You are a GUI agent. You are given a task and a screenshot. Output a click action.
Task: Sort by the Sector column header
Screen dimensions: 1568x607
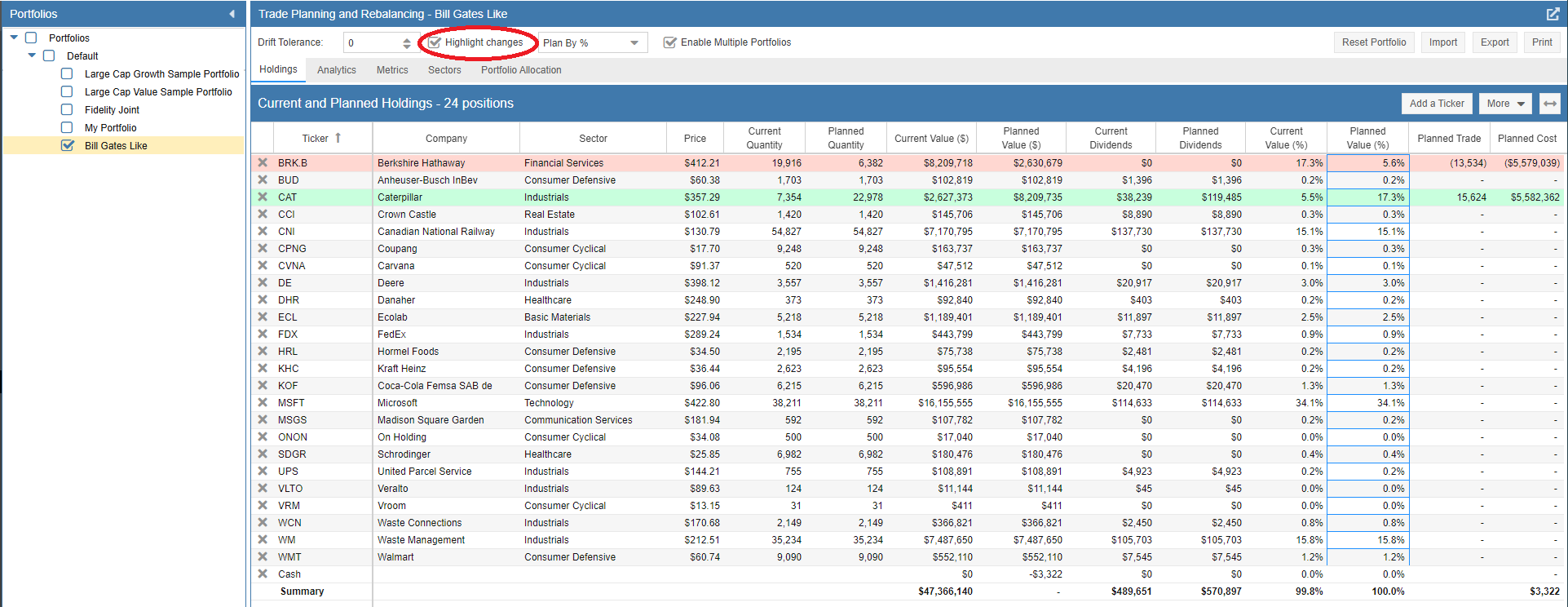coord(593,138)
